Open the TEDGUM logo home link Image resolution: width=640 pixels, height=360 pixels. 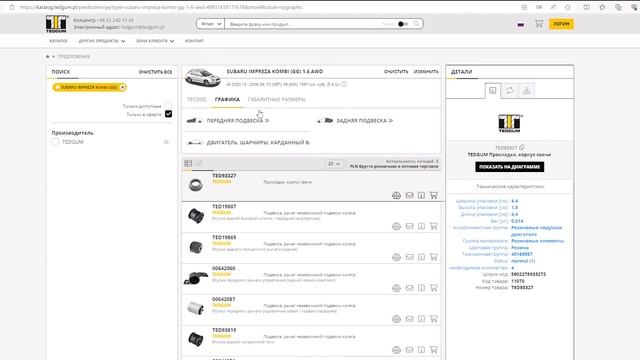tap(56, 24)
